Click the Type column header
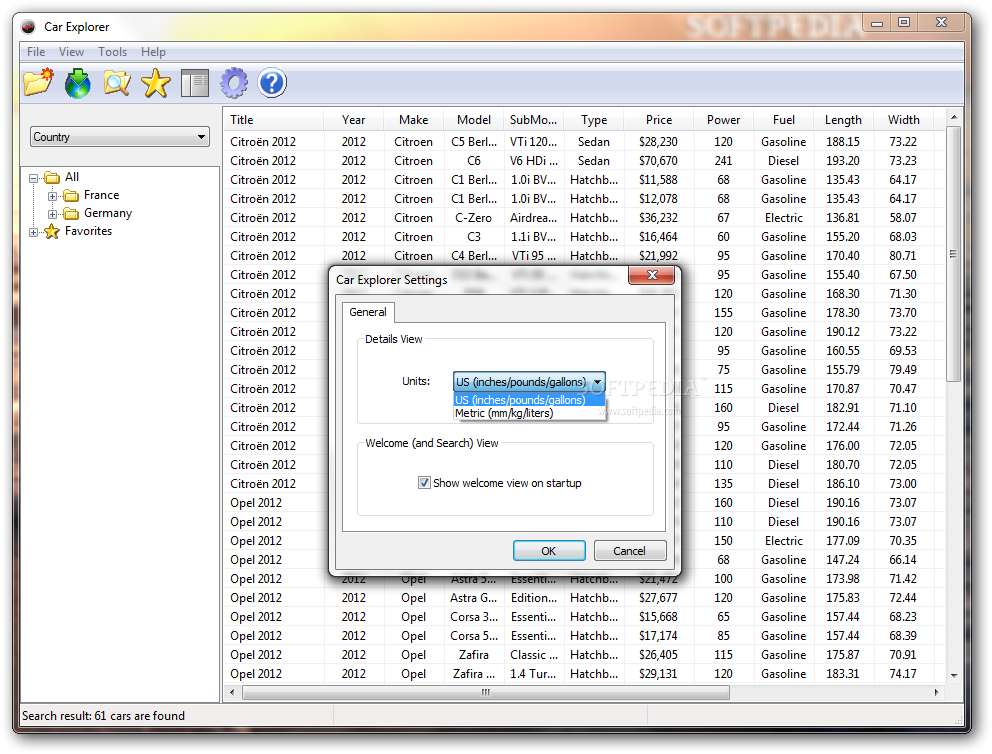The width and height of the screenshot is (992, 754). 594,120
